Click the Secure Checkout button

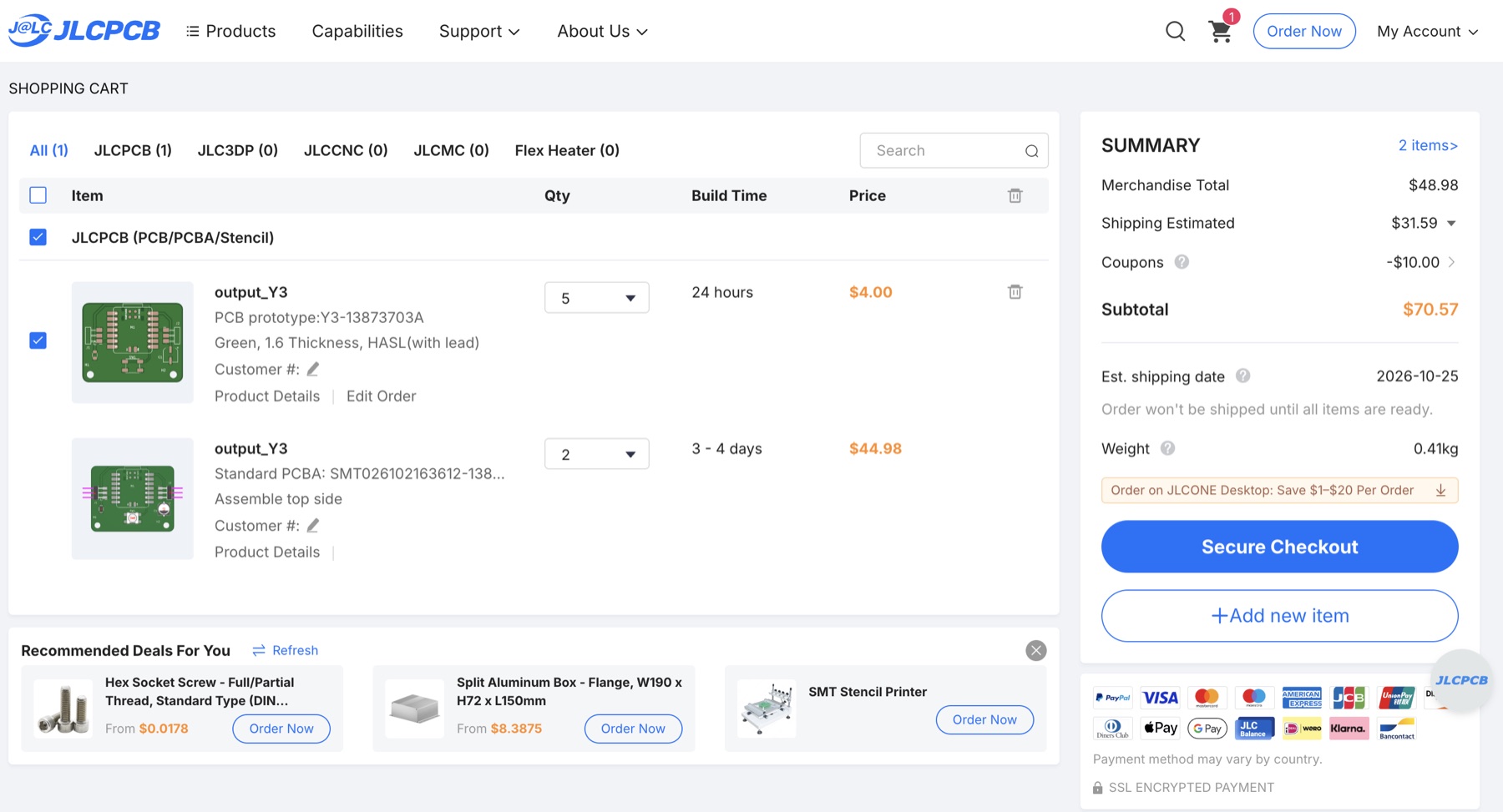[1279, 547]
